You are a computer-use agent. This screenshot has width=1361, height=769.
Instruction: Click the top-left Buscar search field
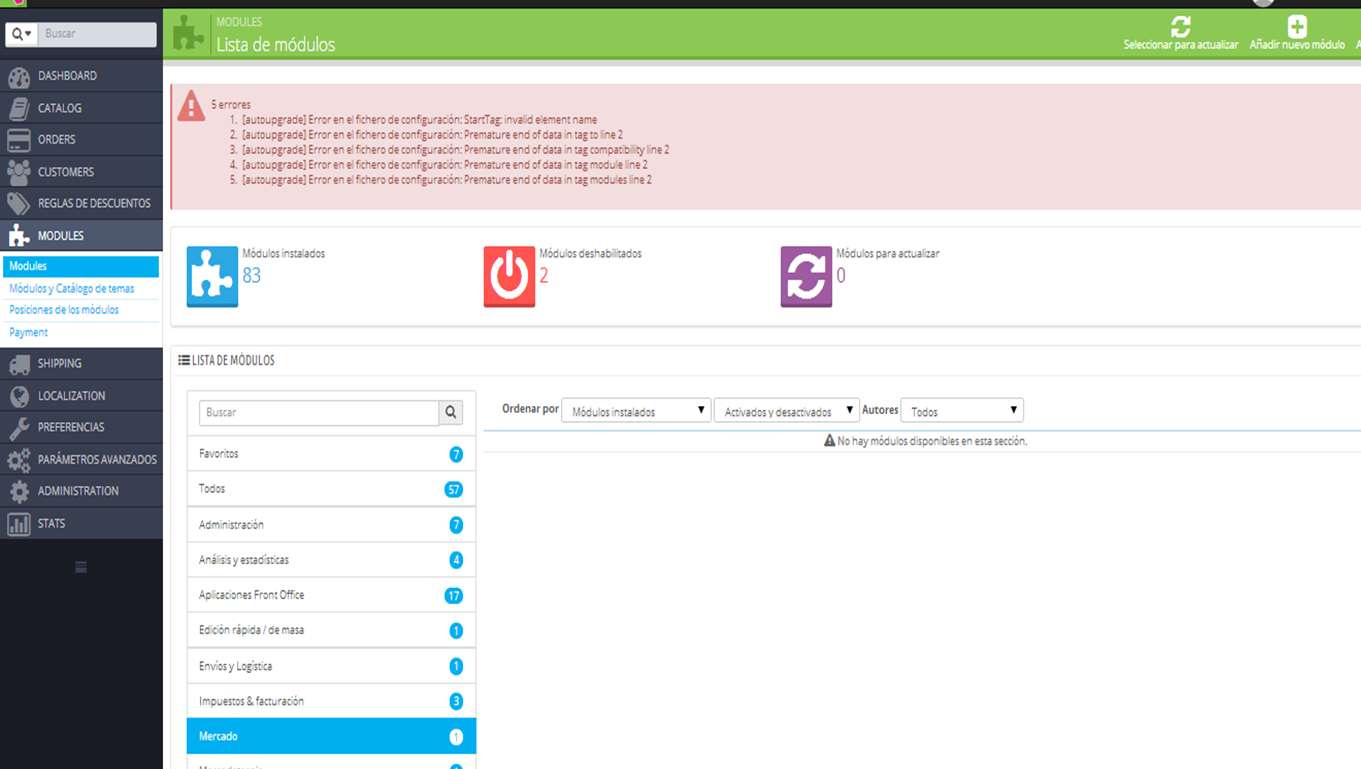[x=97, y=34]
